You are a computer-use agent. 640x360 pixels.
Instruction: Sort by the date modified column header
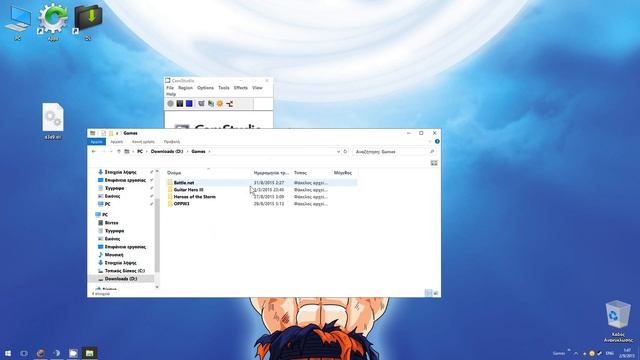pos(271,173)
